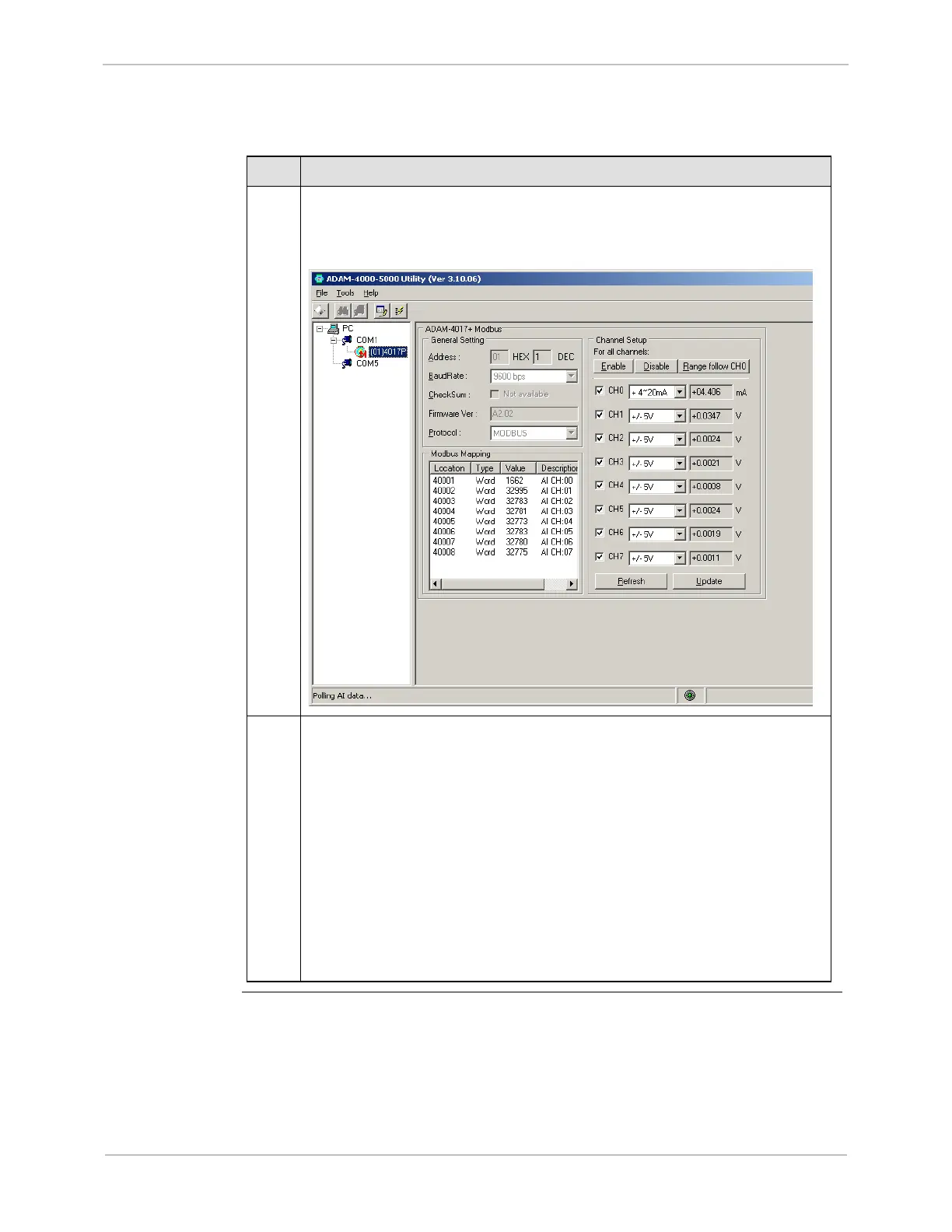Open the BaudRate 9600 bps dropdown
This screenshot has height=1232, width=952.
tap(572, 376)
